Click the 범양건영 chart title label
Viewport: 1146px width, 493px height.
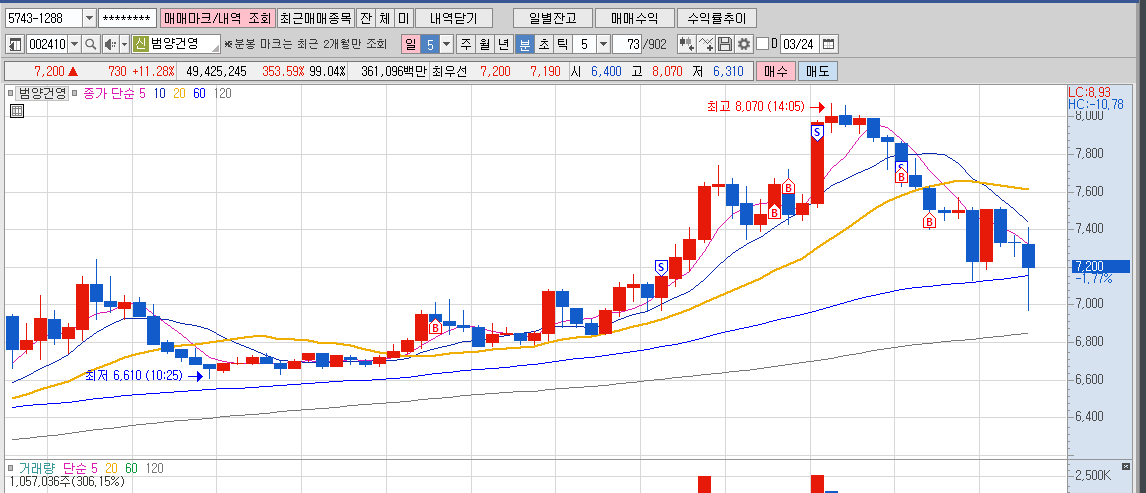click(x=42, y=93)
